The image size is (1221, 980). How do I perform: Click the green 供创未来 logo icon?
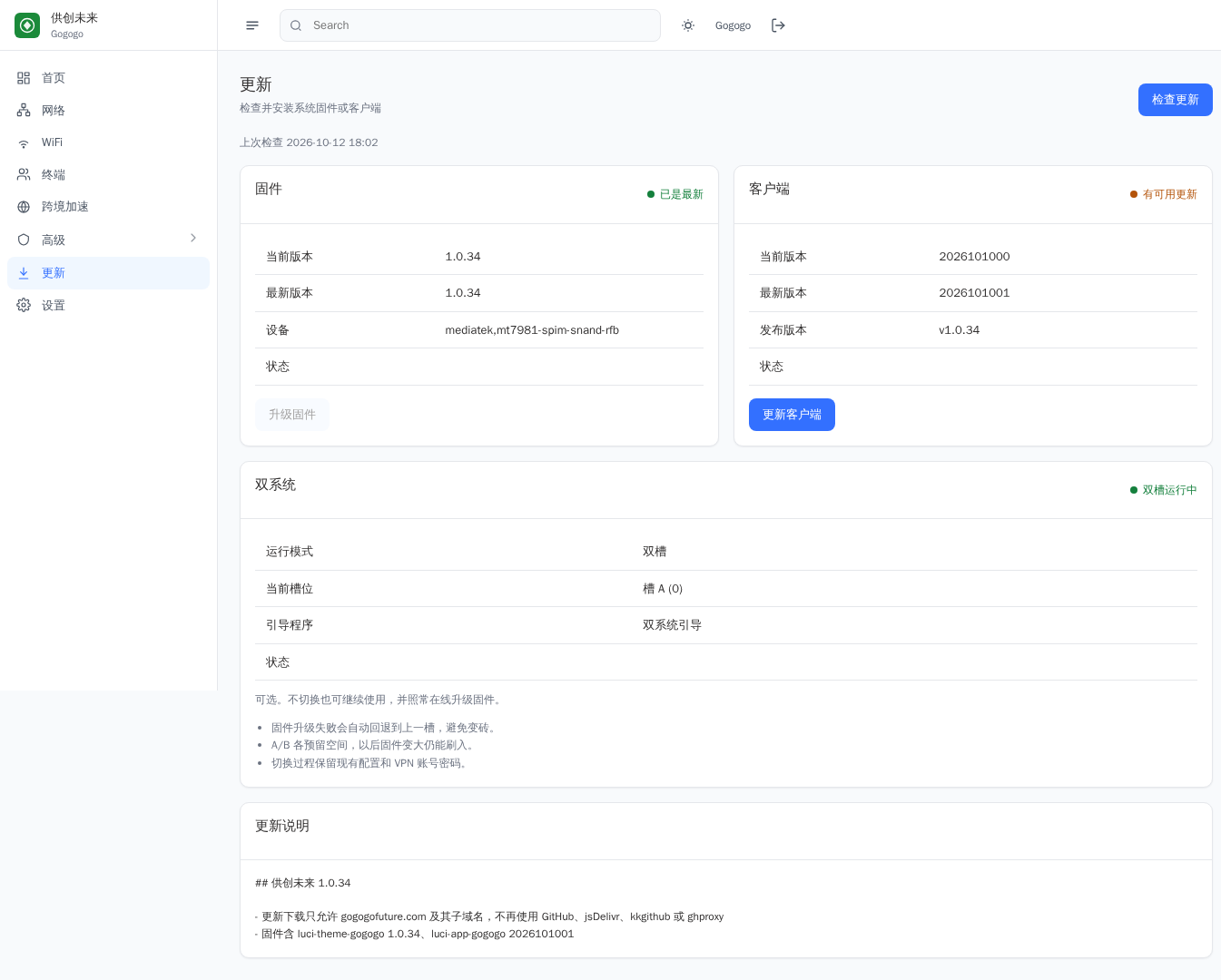[27, 25]
